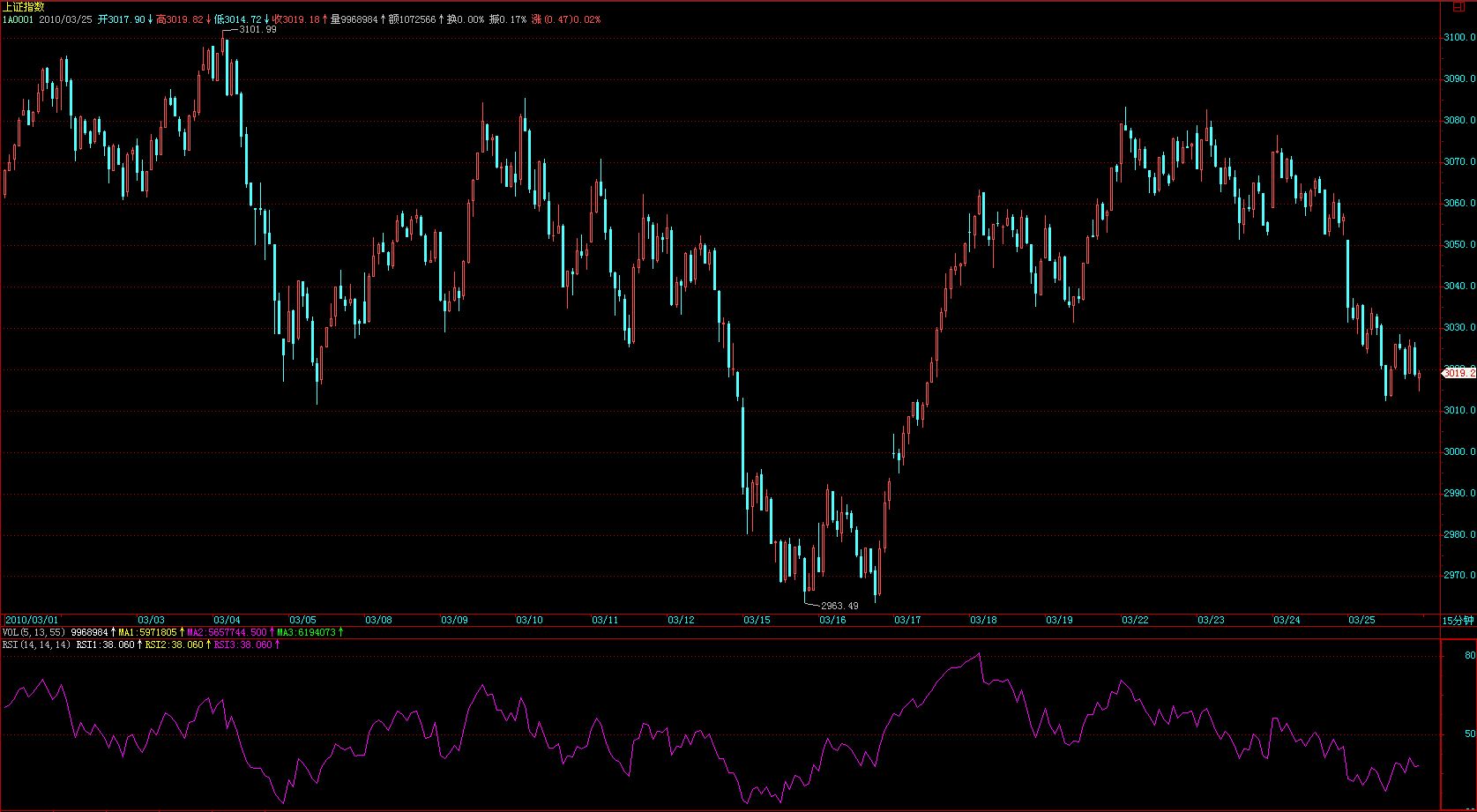Click the 2010/03/25 date in header
Screen dimensions: 1477x812
point(65,19)
